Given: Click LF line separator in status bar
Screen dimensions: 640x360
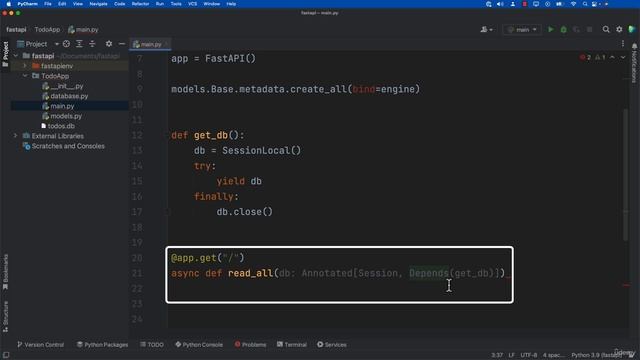Looking at the screenshot, I should 511,355.
